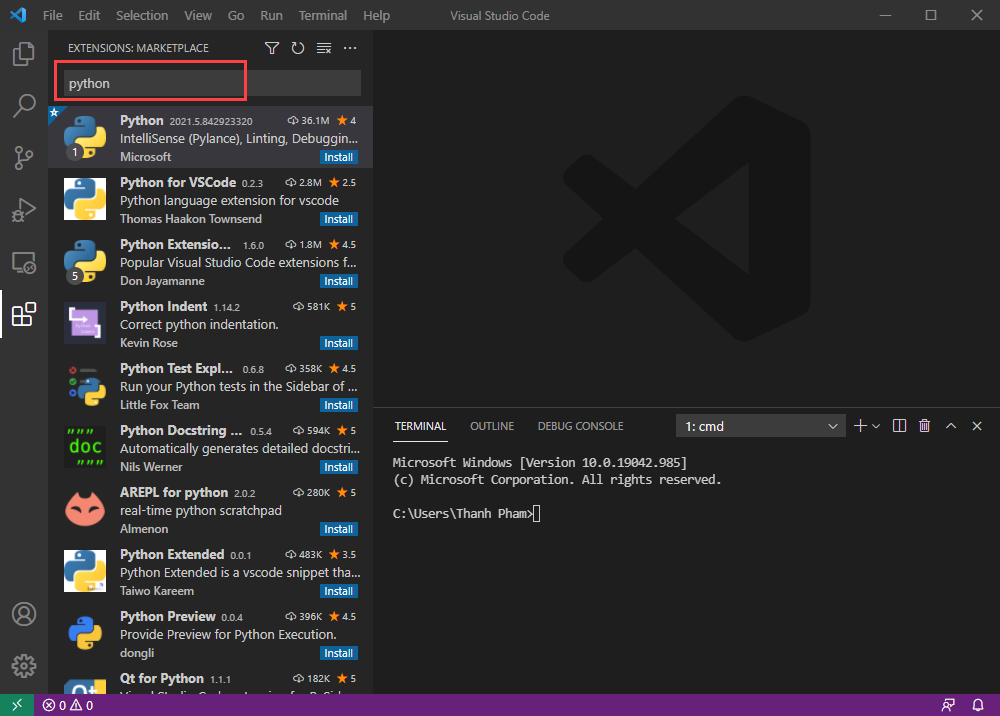The height and width of the screenshot is (716, 1000).
Task: Open the Selection menu
Action: [142, 15]
